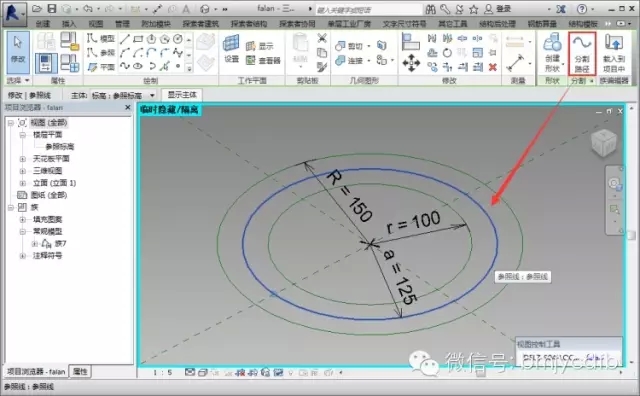Viewport: 640px width, 396px height.
Task: Expand the 注释符号 tree node
Action: click(x=23, y=256)
